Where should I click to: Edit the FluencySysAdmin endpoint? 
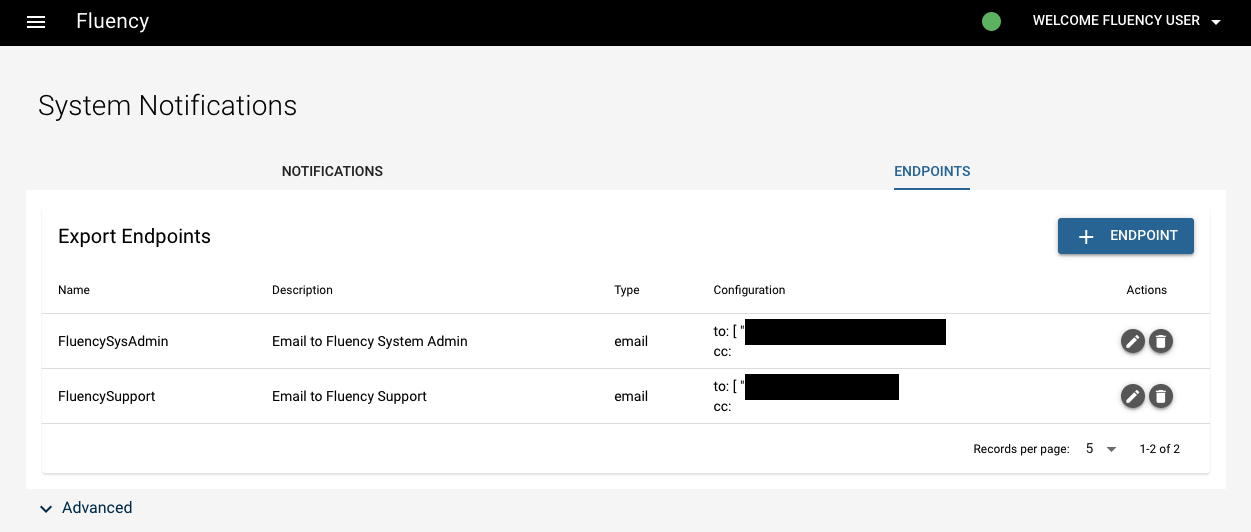(x=1132, y=342)
